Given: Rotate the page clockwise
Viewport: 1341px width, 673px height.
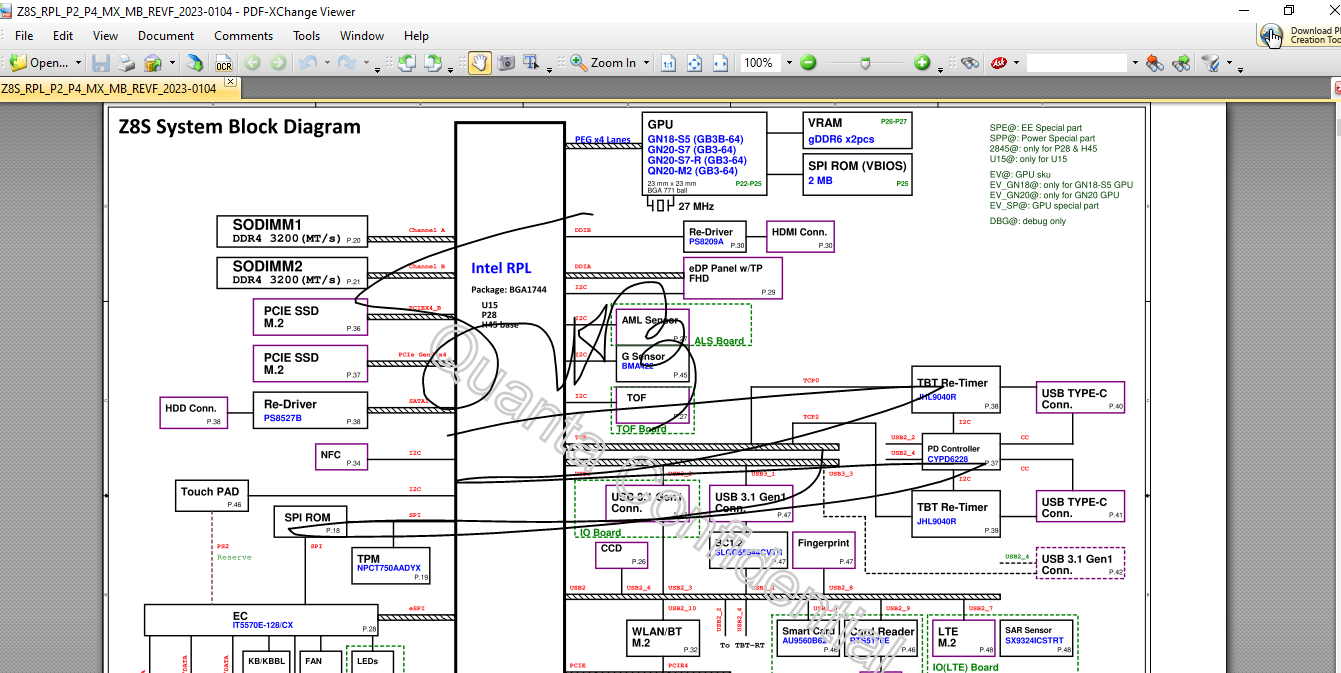Looking at the screenshot, I should [433, 63].
